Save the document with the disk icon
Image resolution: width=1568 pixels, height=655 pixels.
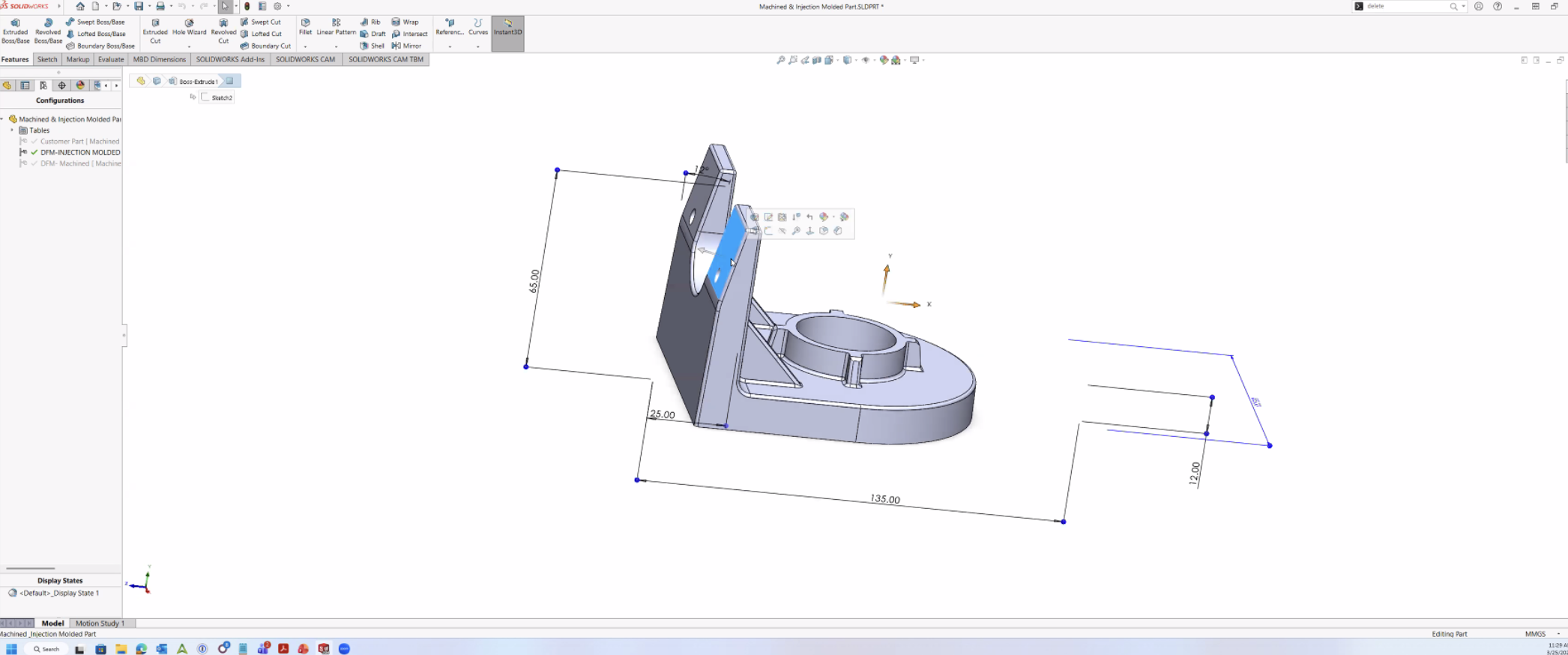(138, 6)
